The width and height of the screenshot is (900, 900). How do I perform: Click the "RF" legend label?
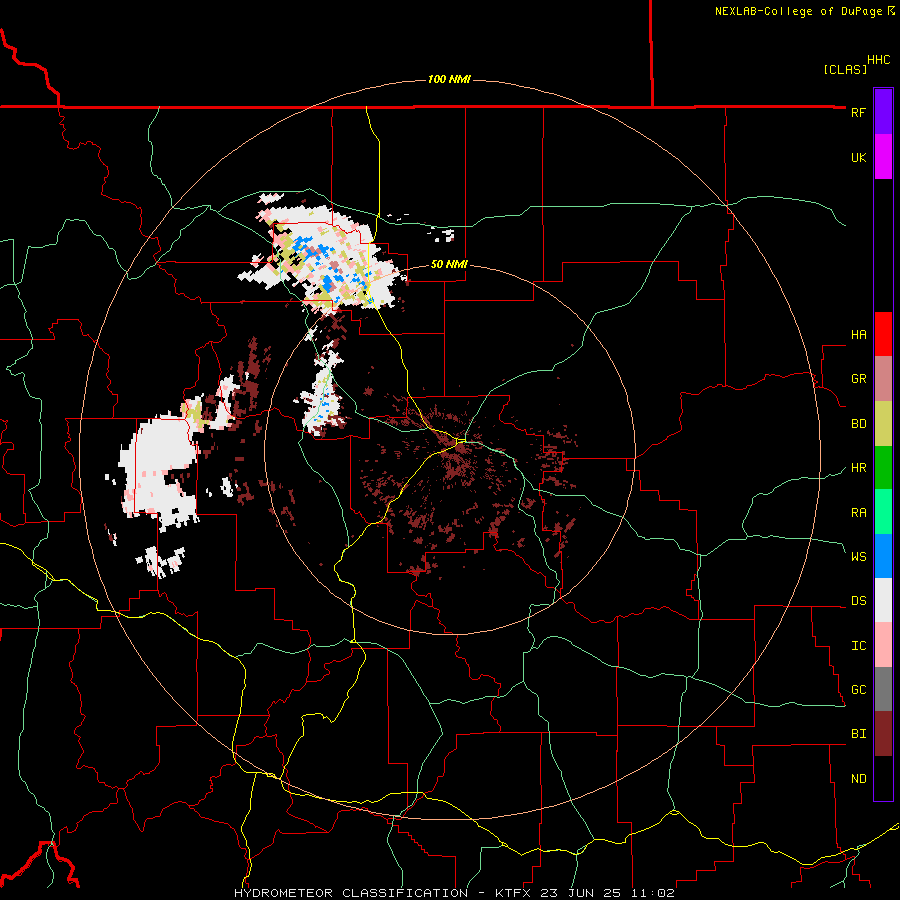coord(858,112)
